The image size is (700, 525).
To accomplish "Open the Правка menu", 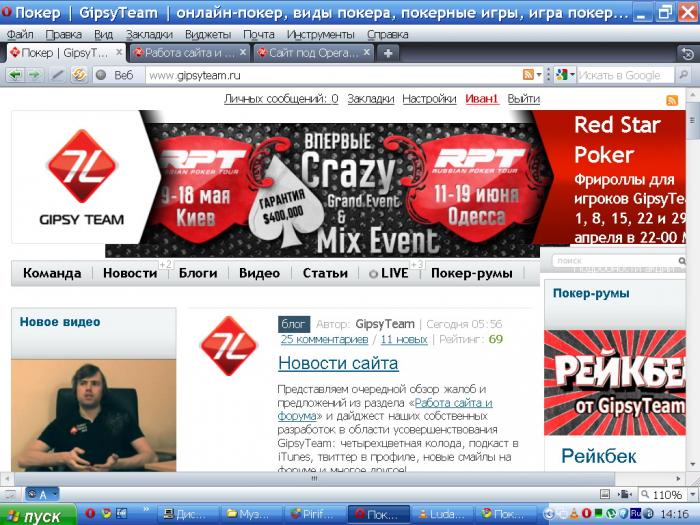I will coord(63,34).
